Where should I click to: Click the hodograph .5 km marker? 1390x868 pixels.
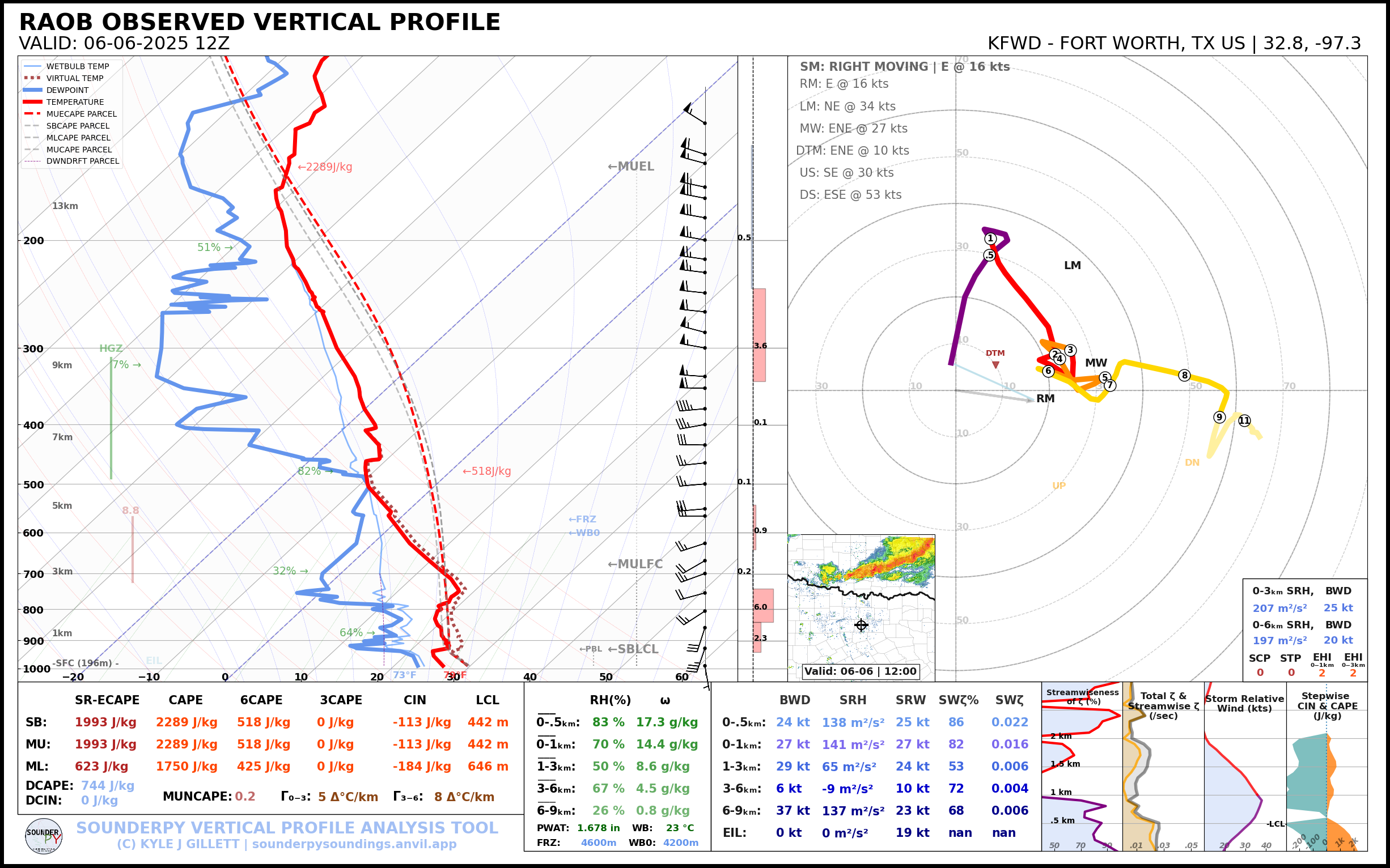[989, 256]
